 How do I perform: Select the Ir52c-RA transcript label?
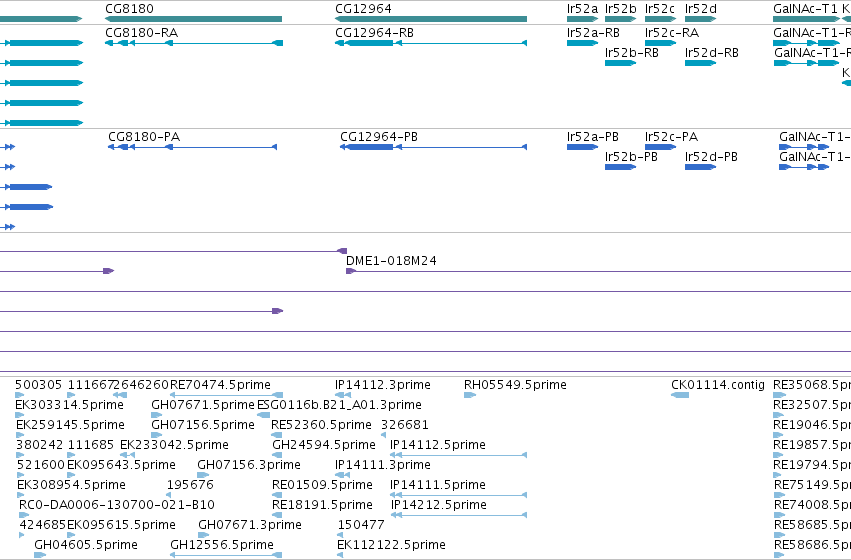click(672, 33)
